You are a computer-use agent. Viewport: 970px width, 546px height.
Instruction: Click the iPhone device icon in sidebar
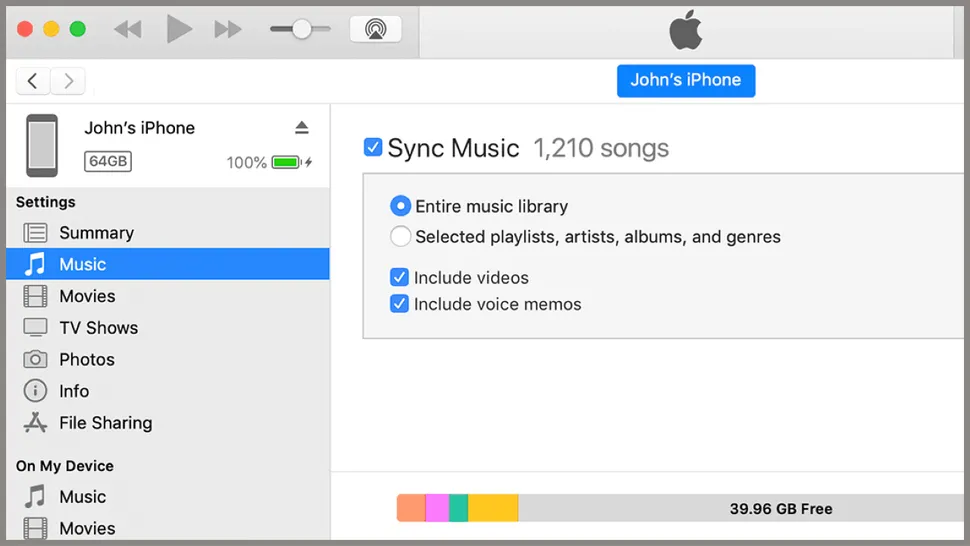[42, 145]
